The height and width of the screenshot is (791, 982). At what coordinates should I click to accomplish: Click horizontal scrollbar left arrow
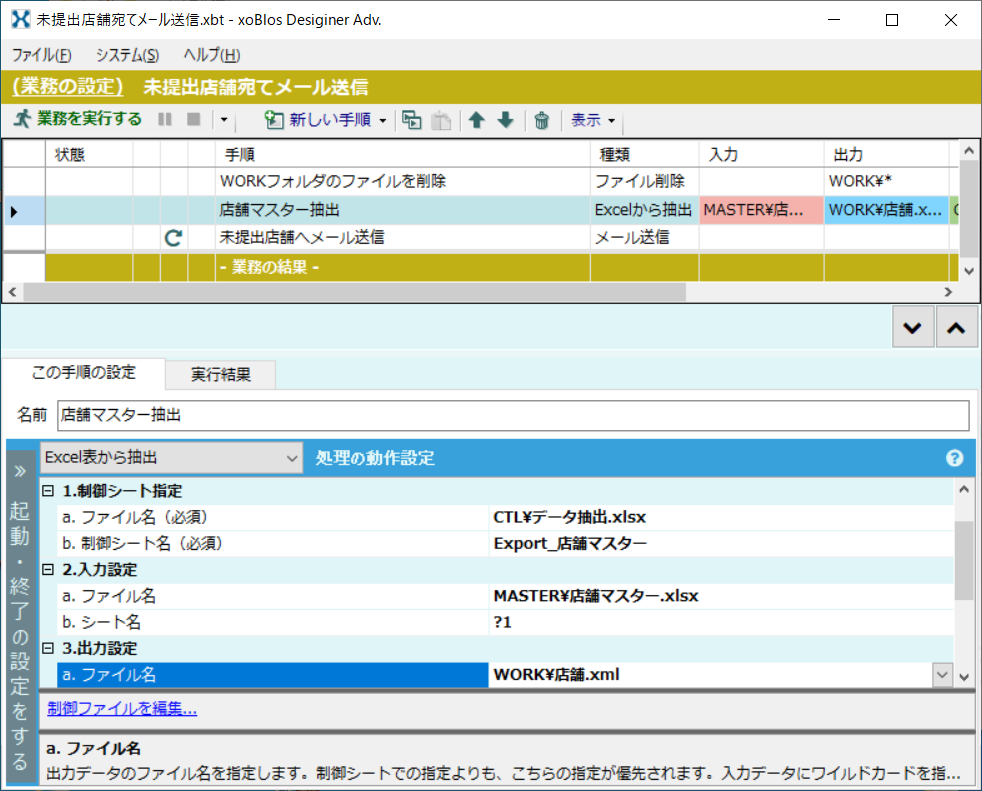(x=12, y=292)
